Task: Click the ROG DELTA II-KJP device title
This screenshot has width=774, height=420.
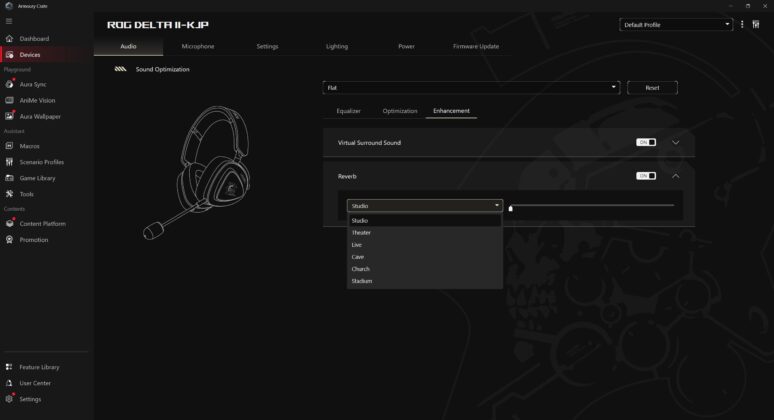Action: coord(158,25)
